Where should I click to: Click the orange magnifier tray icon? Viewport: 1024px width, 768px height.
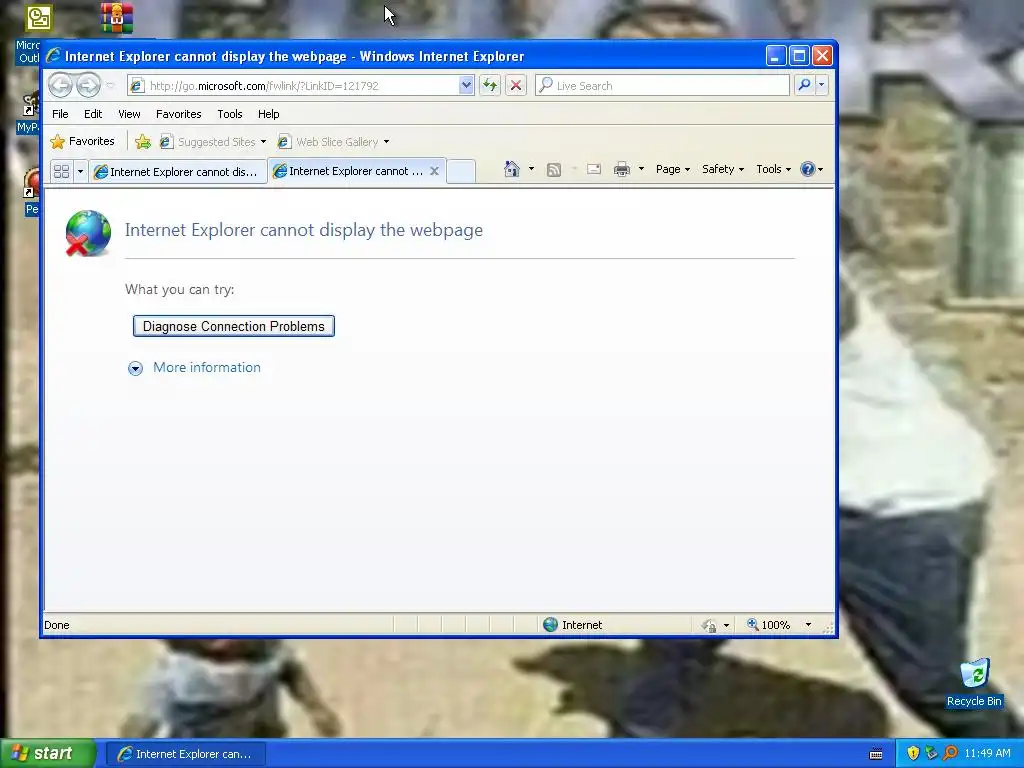pyautogui.click(x=950, y=754)
